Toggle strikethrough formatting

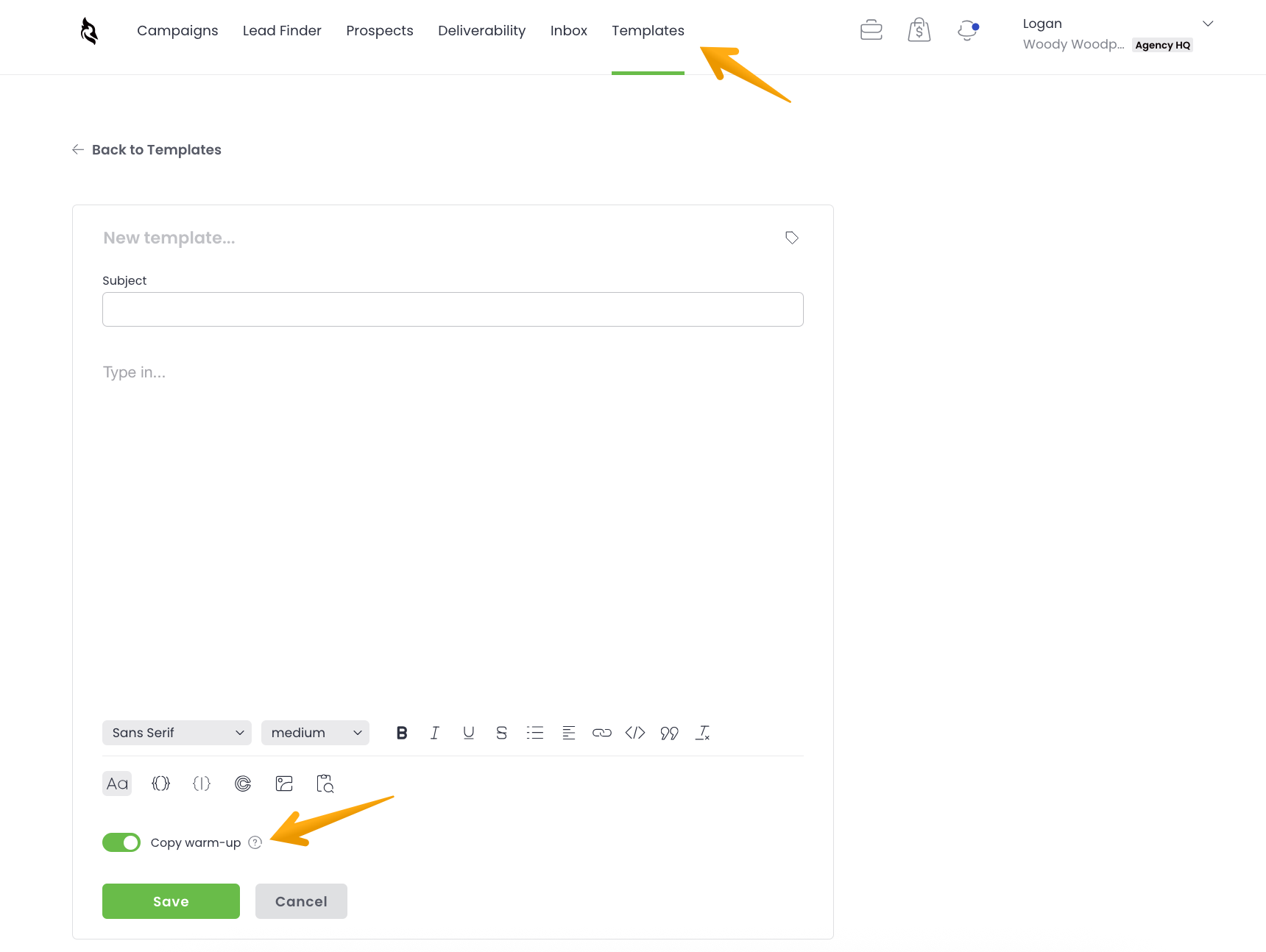pos(501,733)
